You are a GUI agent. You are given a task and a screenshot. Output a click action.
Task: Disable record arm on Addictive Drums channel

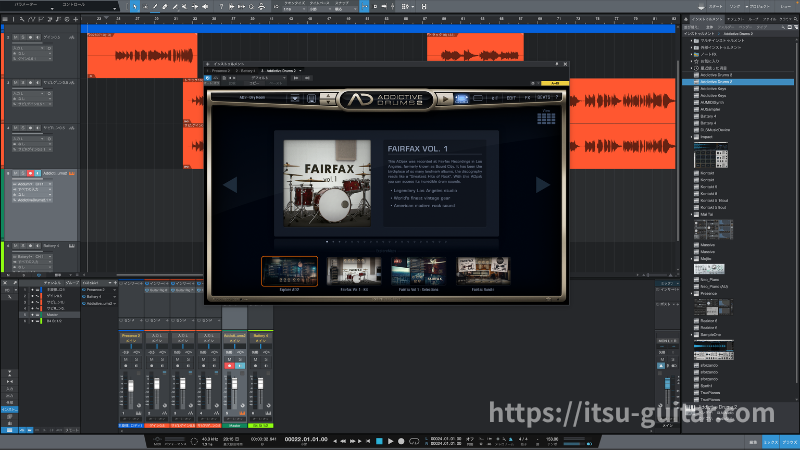pos(229,366)
